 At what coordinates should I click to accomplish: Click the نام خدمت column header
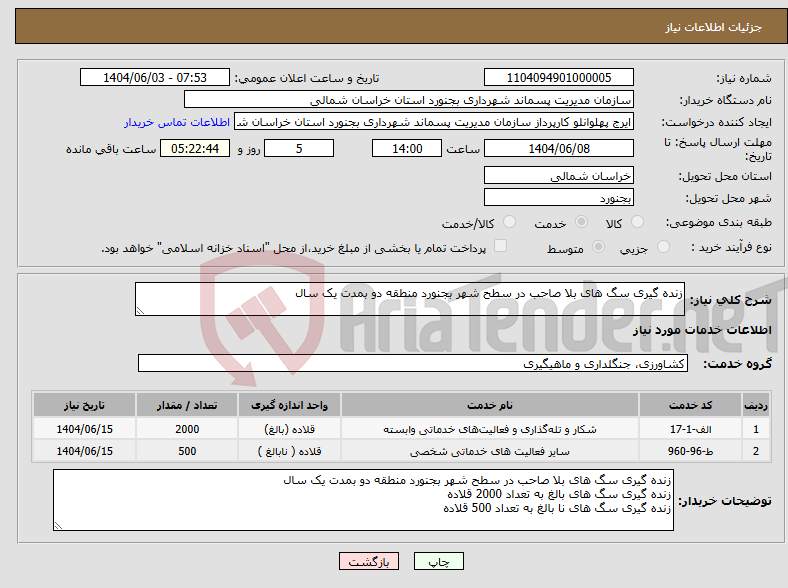pyautogui.click(x=490, y=405)
